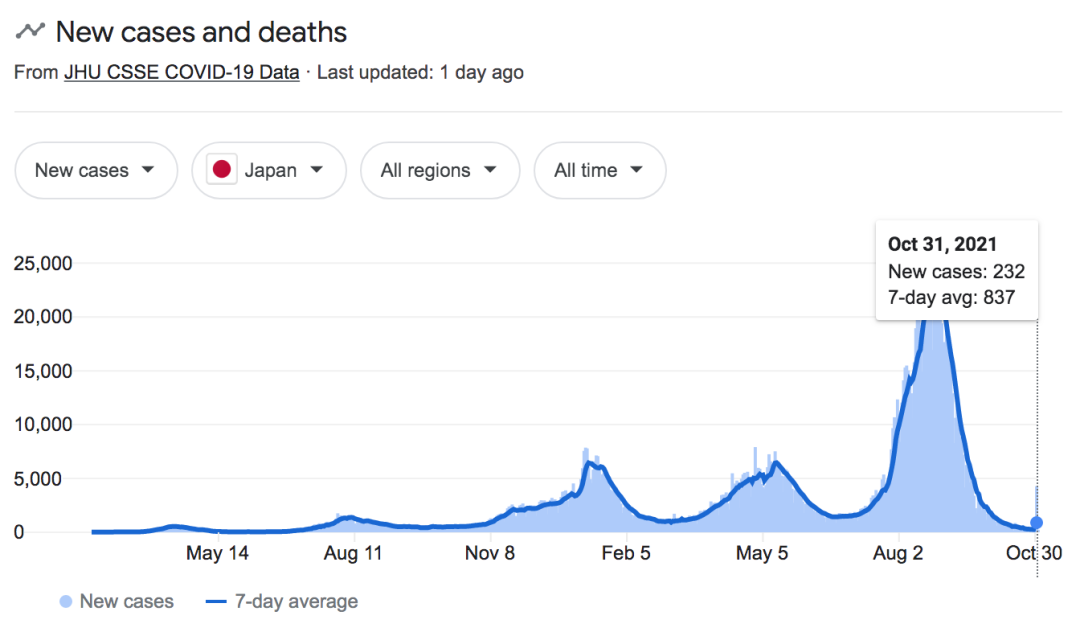Image resolution: width=1080 pixels, height=632 pixels.
Task: Click the Japan flag icon
Action: pos(221,170)
